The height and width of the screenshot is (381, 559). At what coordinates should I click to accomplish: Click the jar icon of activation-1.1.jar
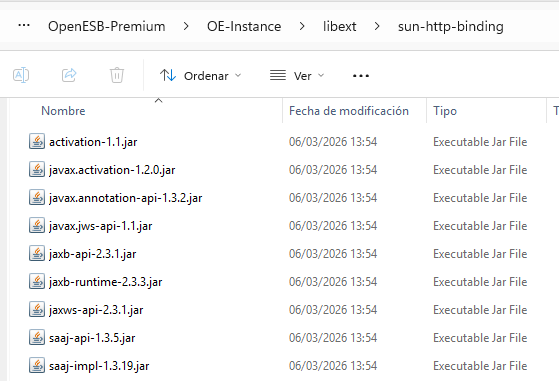coord(37,141)
